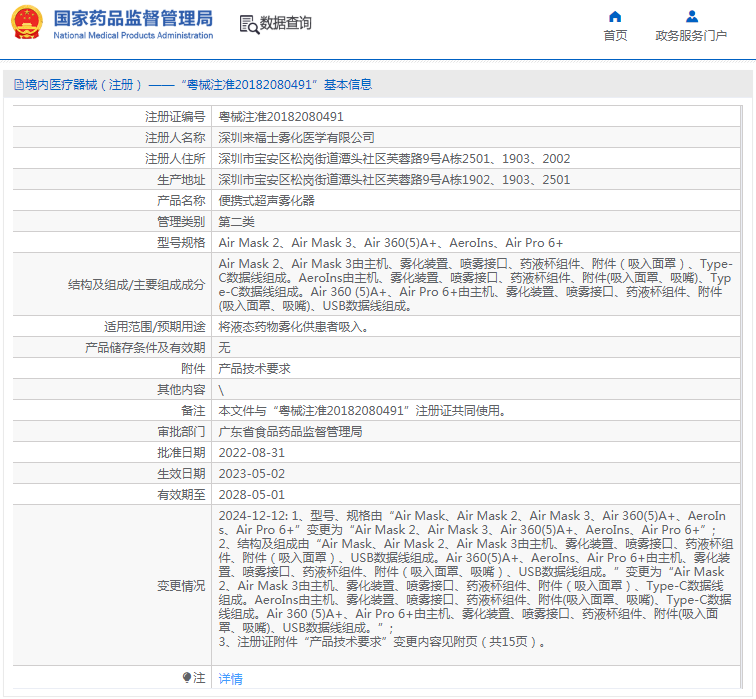Click the 管理类别 row label
The width and height of the screenshot is (756, 699).
point(181,222)
